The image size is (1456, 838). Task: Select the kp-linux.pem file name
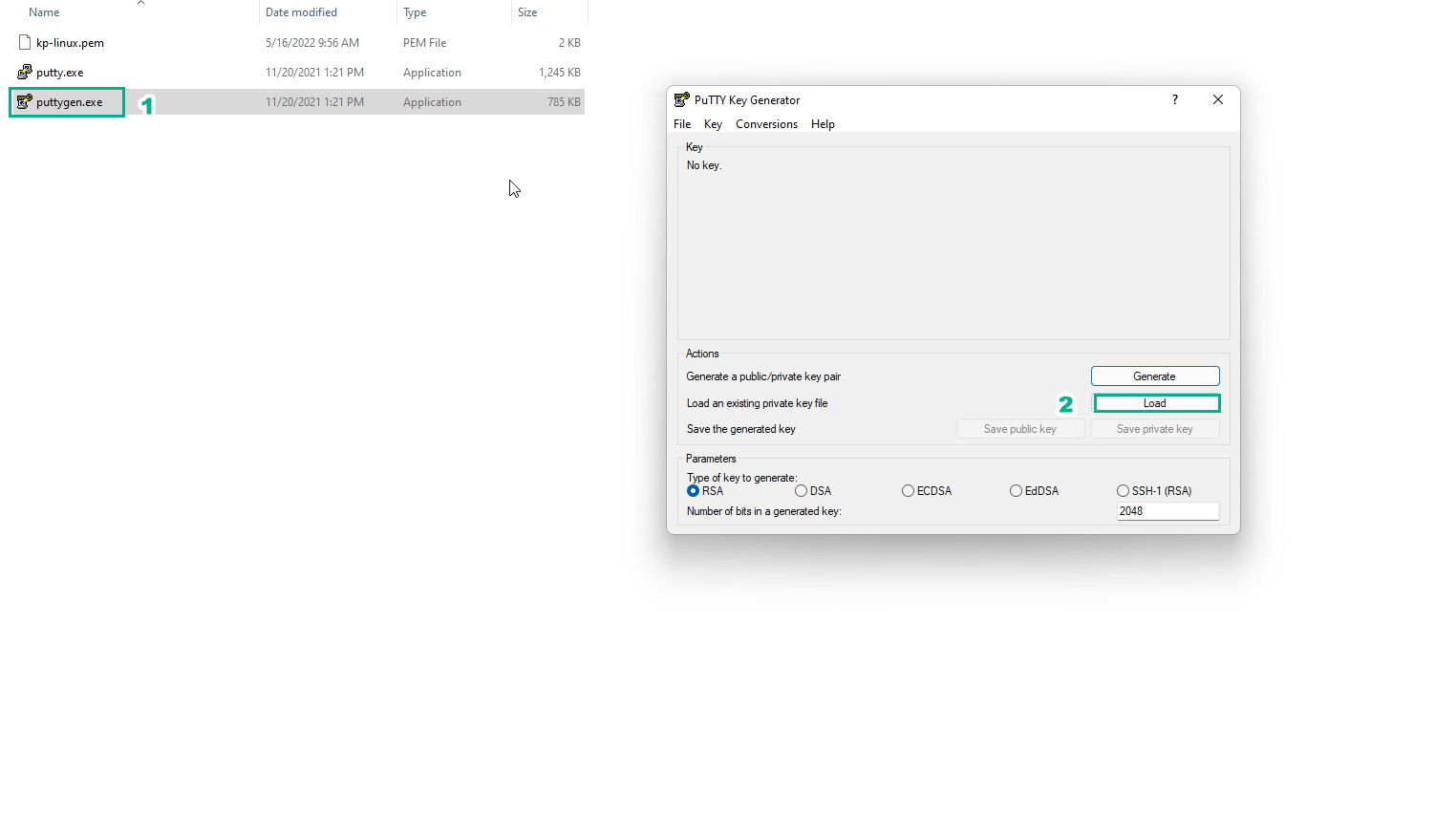(x=70, y=43)
